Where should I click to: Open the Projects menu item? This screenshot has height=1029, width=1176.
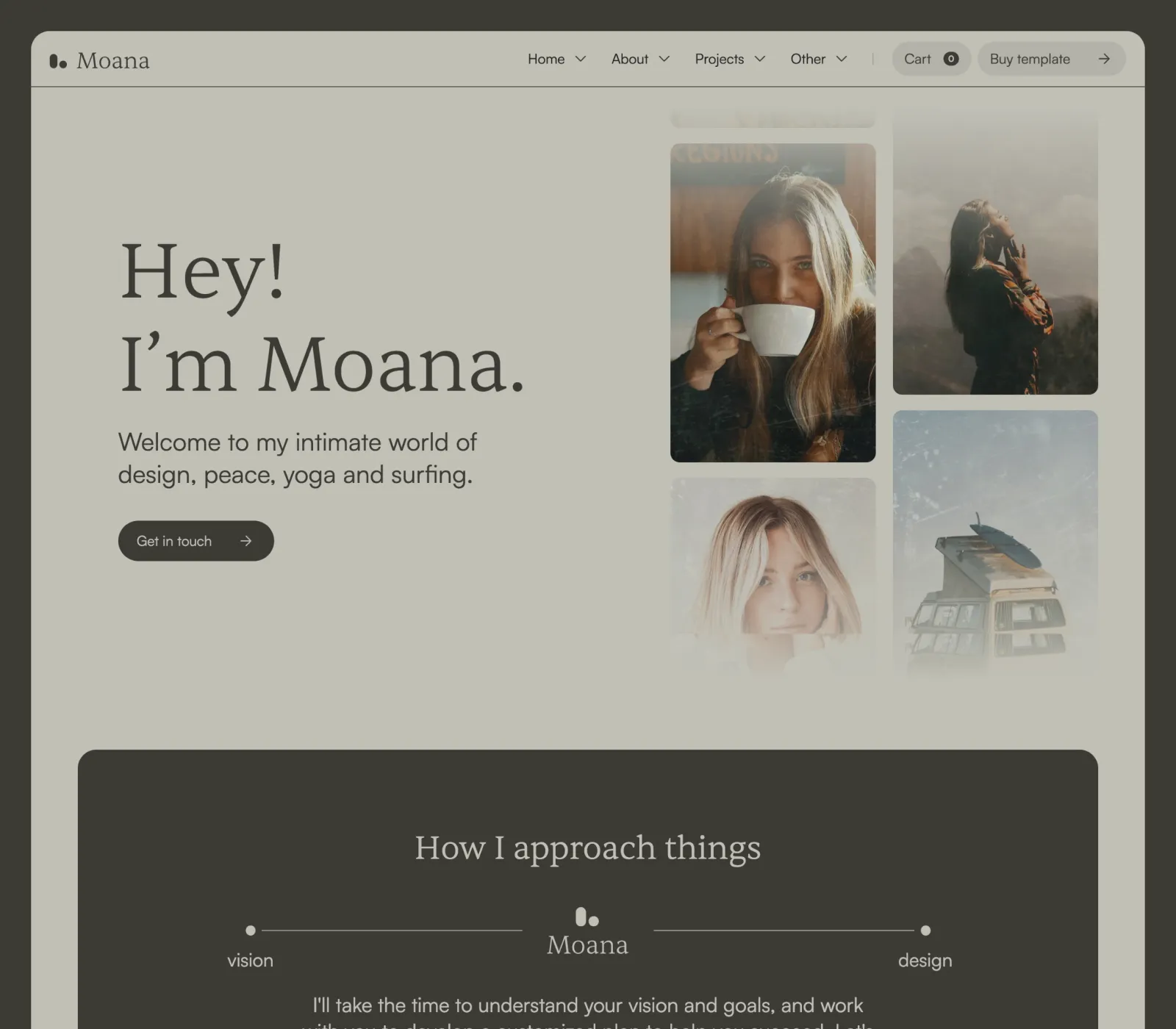coord(720,59)
